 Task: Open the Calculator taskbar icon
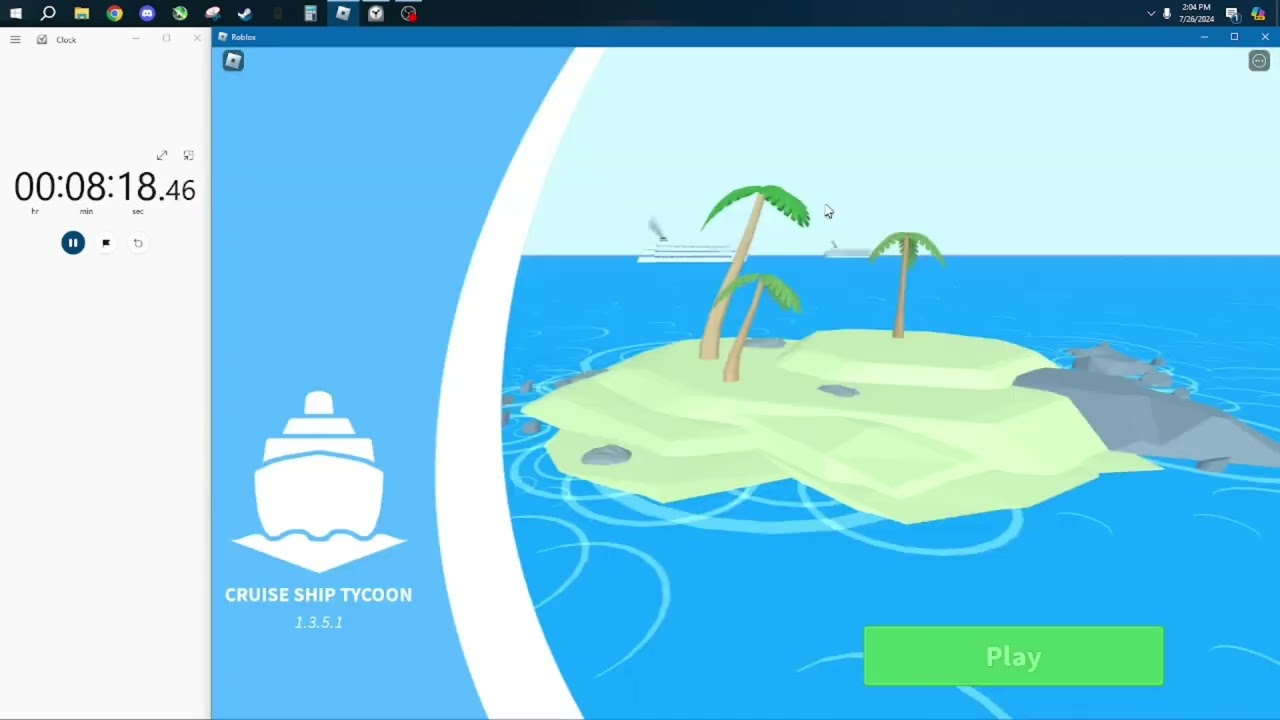pos(310,14)
